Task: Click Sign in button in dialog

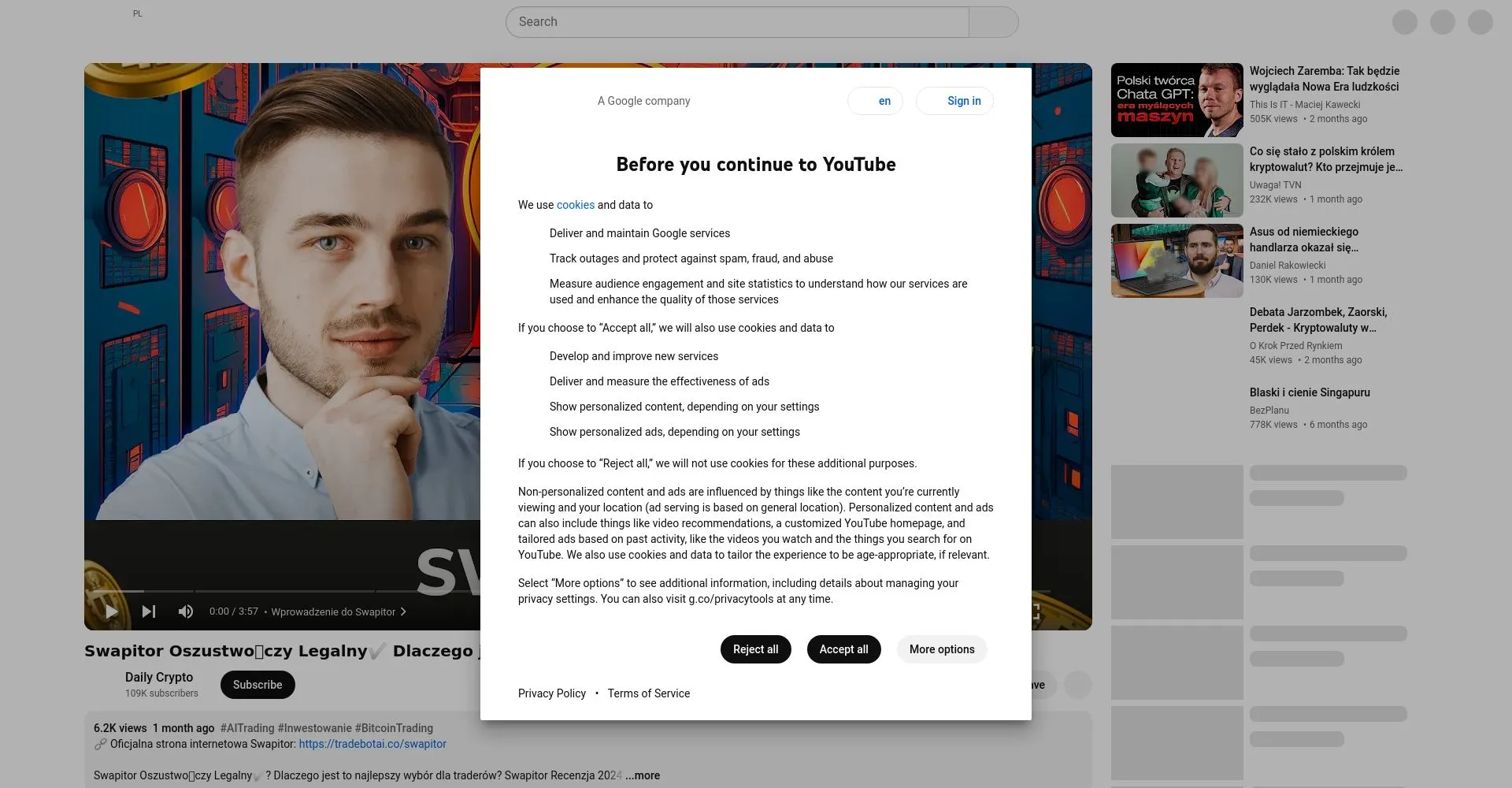Action: tap(954, 101)
